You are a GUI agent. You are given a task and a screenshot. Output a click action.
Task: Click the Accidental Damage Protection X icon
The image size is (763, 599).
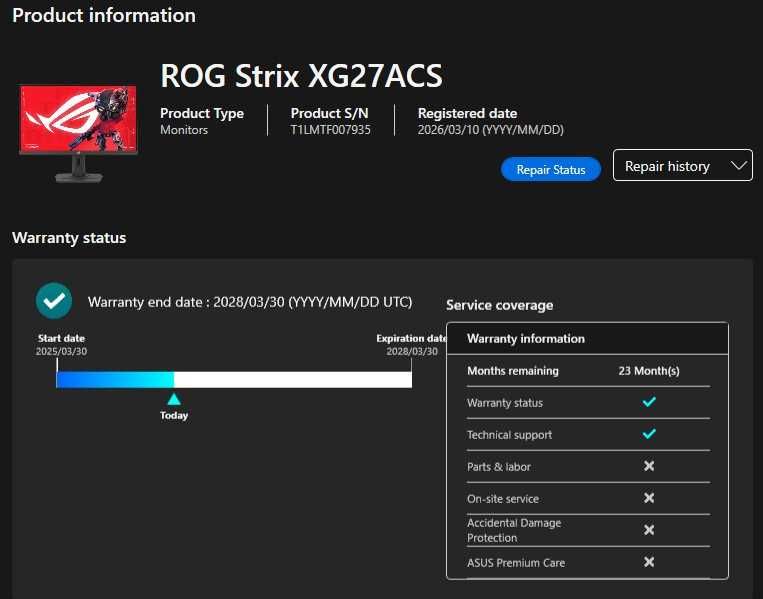click(649, 530)
